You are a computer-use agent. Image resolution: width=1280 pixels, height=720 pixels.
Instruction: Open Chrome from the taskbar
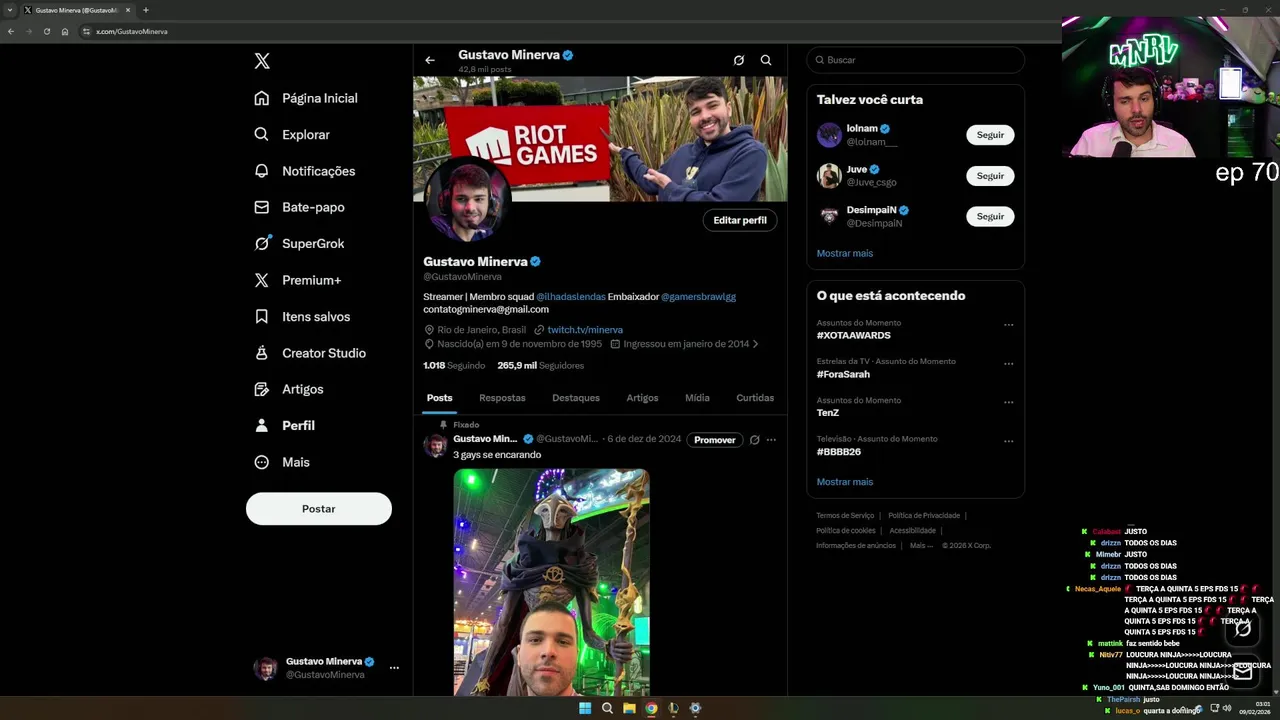pyautogui.click(x=651, y=708)
